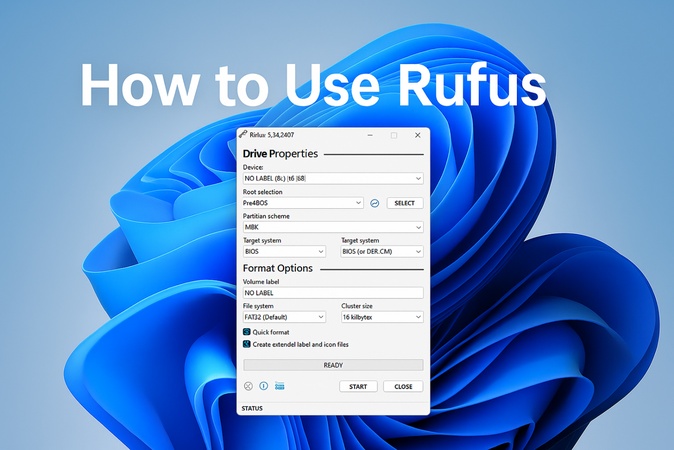Viewport: 674px width, 450px height.
Task: Click the globe language icon at bottom
Action: tap(248, 386)
